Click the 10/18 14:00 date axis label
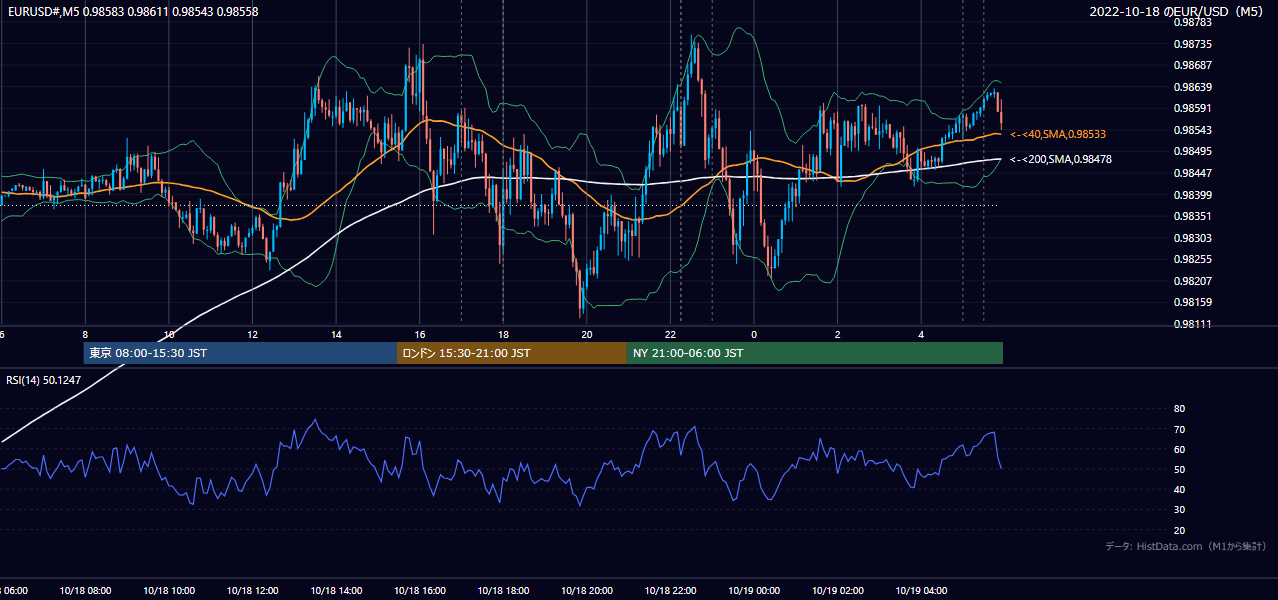This screenshot has width=1278, height=600. click(x=336, y=590)
